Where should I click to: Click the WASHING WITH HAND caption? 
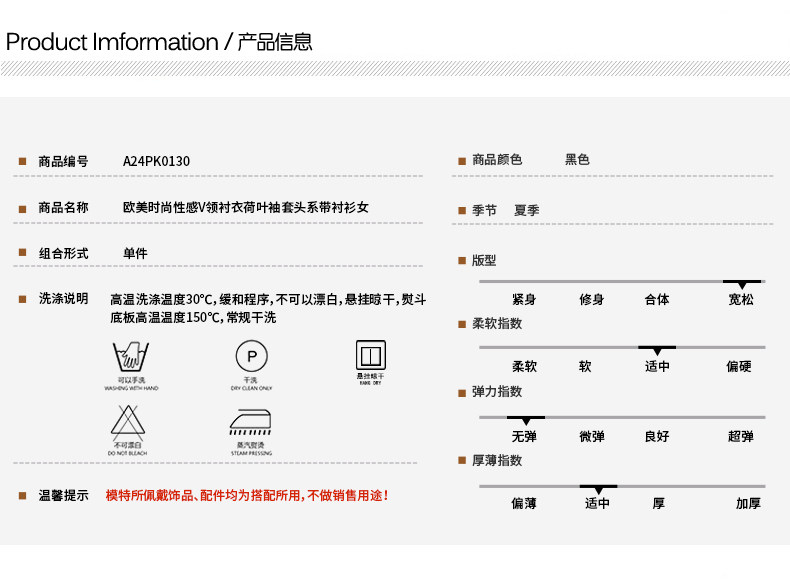tap(131, 388)
